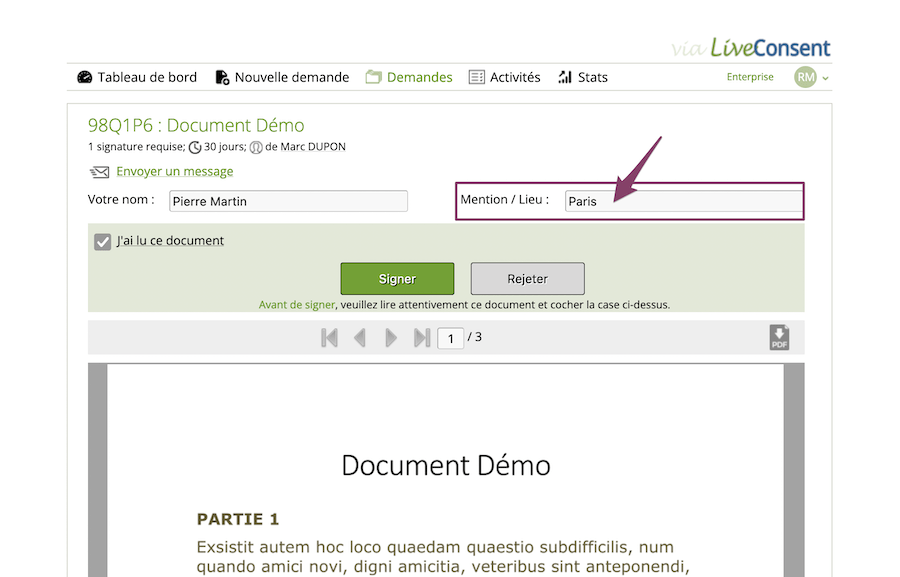Advance to the next document page

click(391, 338)
